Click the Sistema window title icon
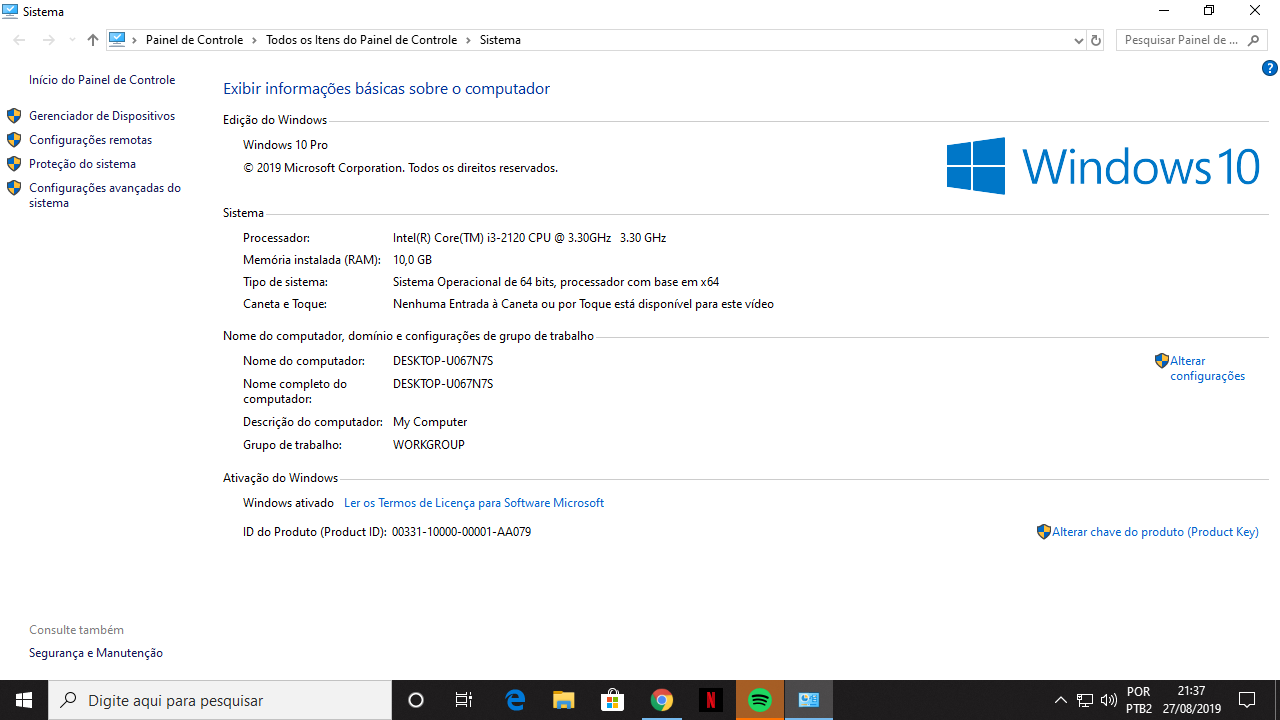Image resolution: width=1280 pixels, height=720 pixels. point(10,11)
